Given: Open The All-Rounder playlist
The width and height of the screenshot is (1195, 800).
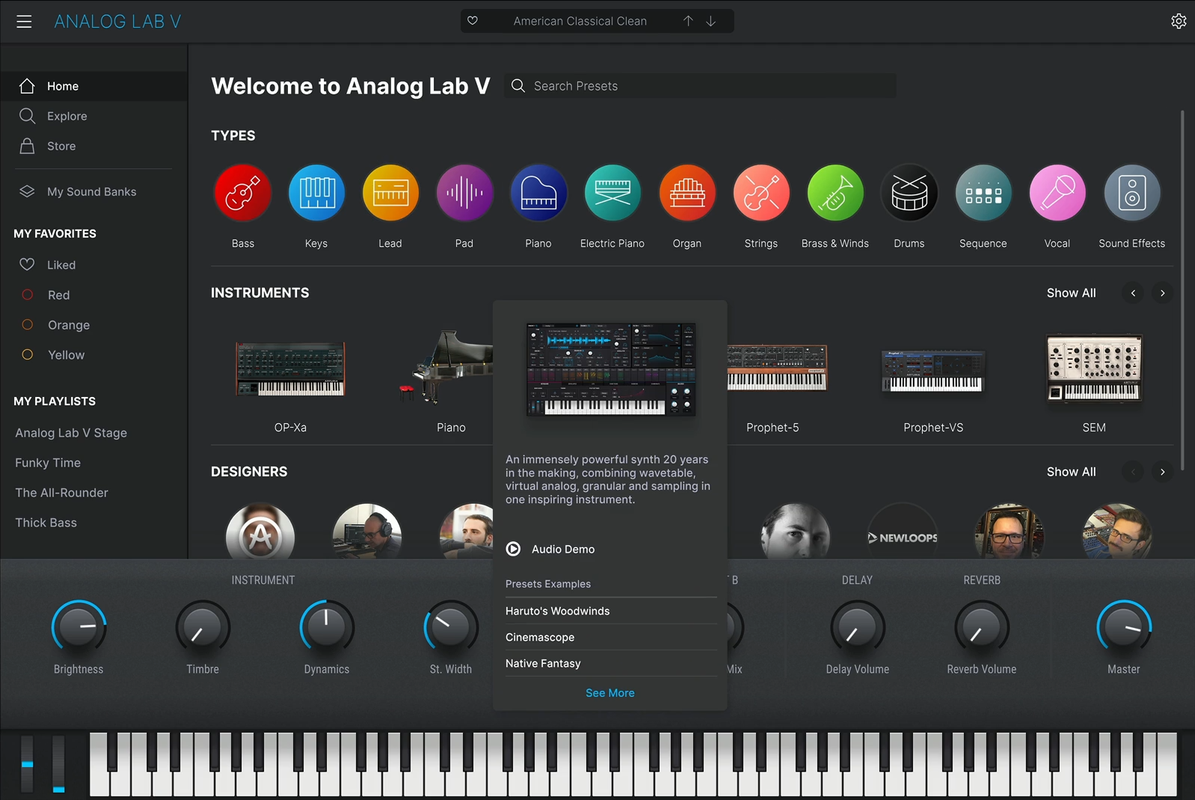Looking at the screenshot, I should [61, 492].
